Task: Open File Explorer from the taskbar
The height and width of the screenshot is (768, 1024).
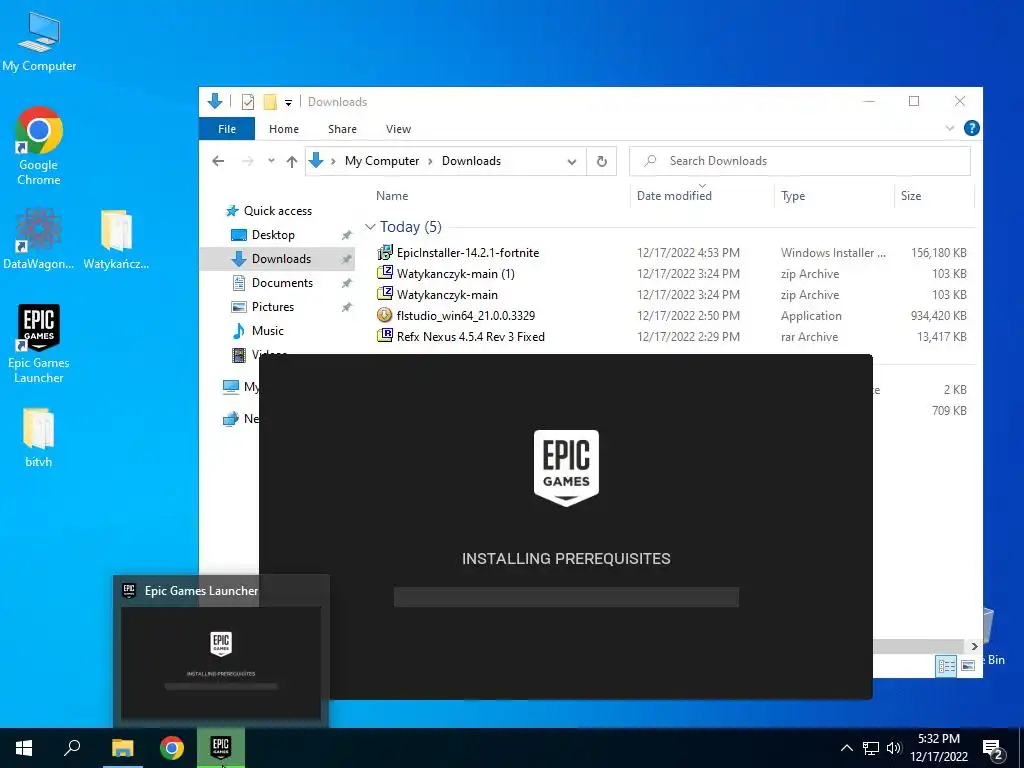Action: coord(122,748)
